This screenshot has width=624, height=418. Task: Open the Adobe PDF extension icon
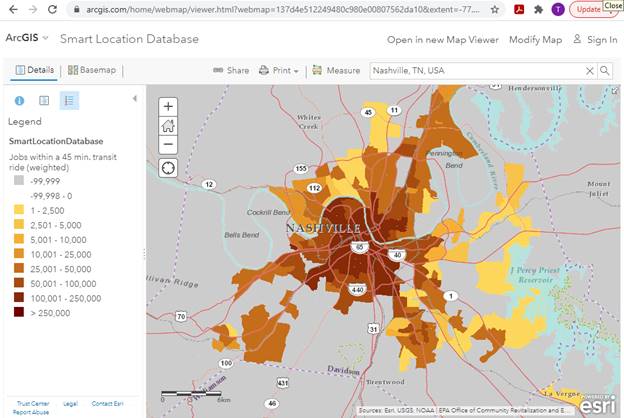(519, 9)
